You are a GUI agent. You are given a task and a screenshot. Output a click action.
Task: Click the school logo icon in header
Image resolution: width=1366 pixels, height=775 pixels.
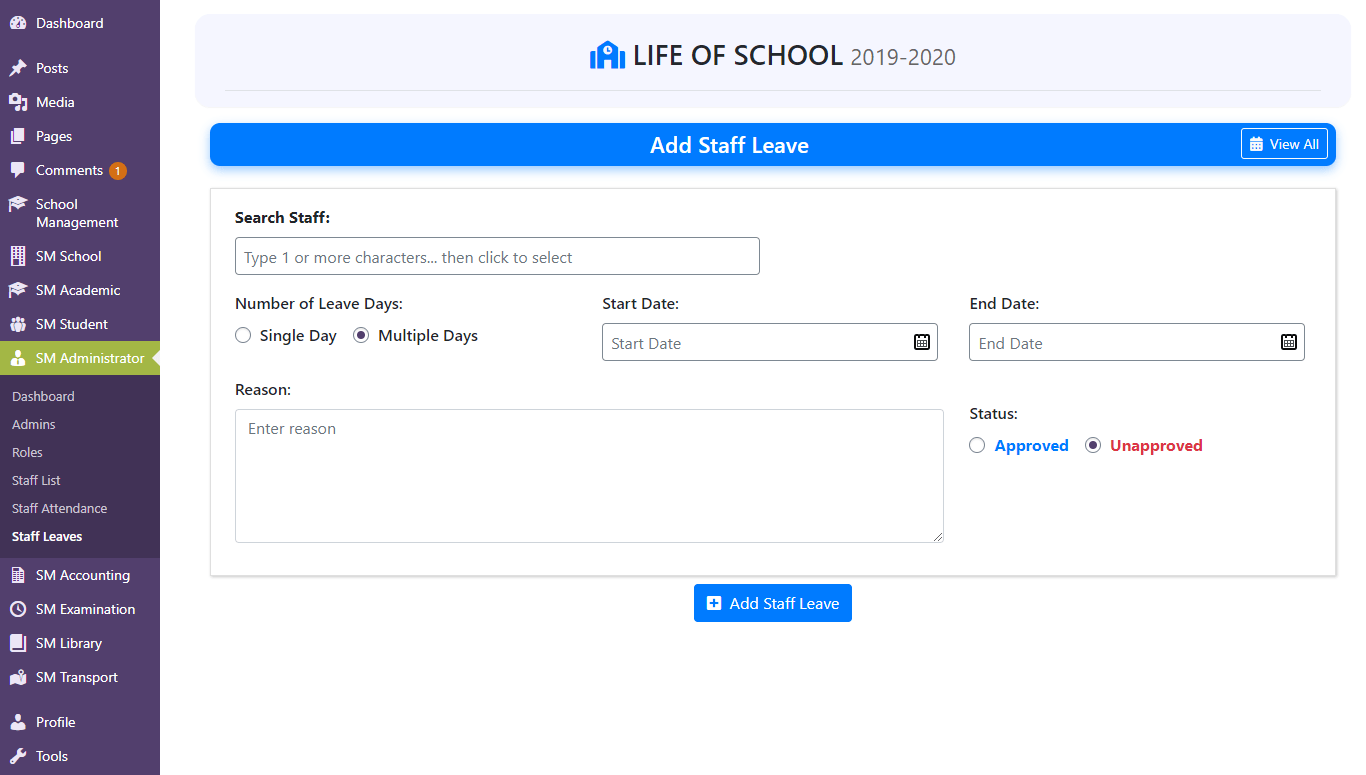tap(607, 55)
